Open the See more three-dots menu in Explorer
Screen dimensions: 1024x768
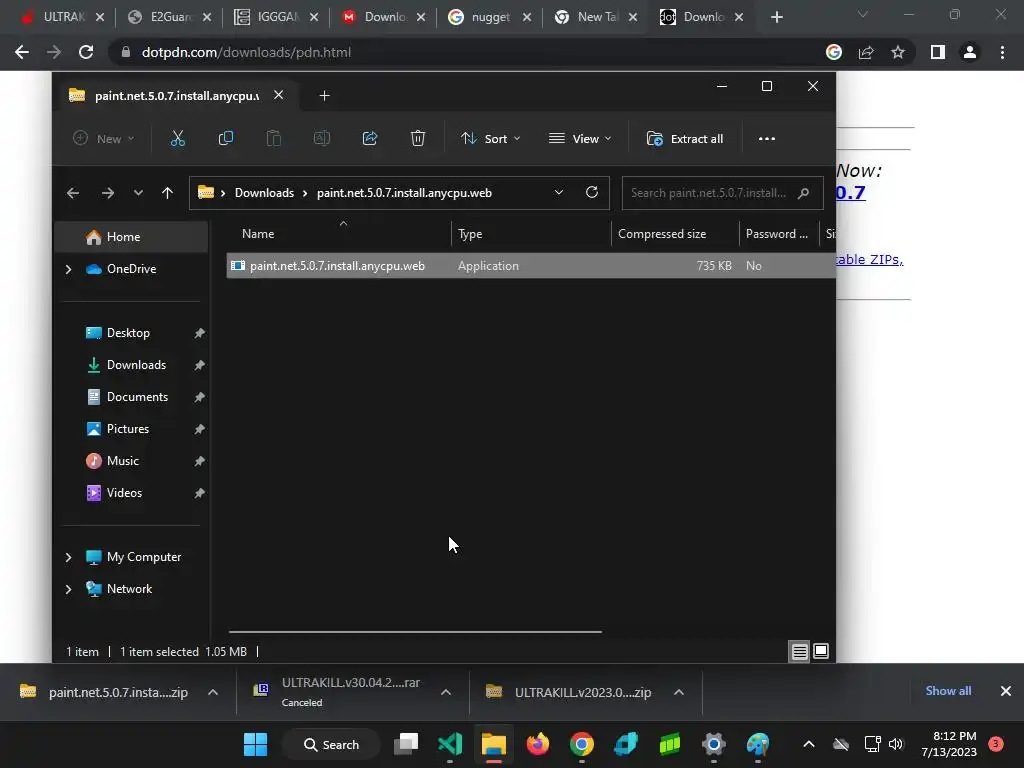[767, 138]
